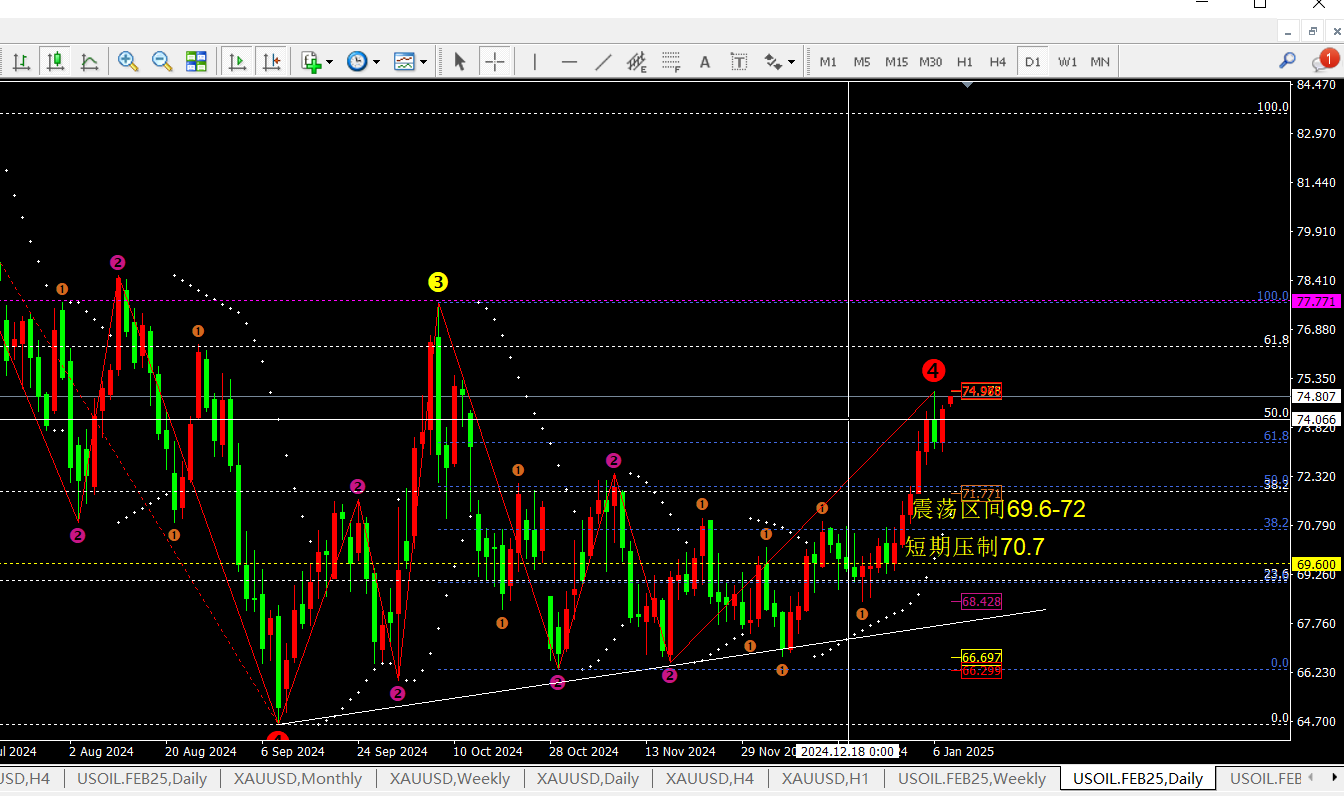
Task: Open the USOIL.FEB25,Weekly chart tab
Action: tap(972, 778)
